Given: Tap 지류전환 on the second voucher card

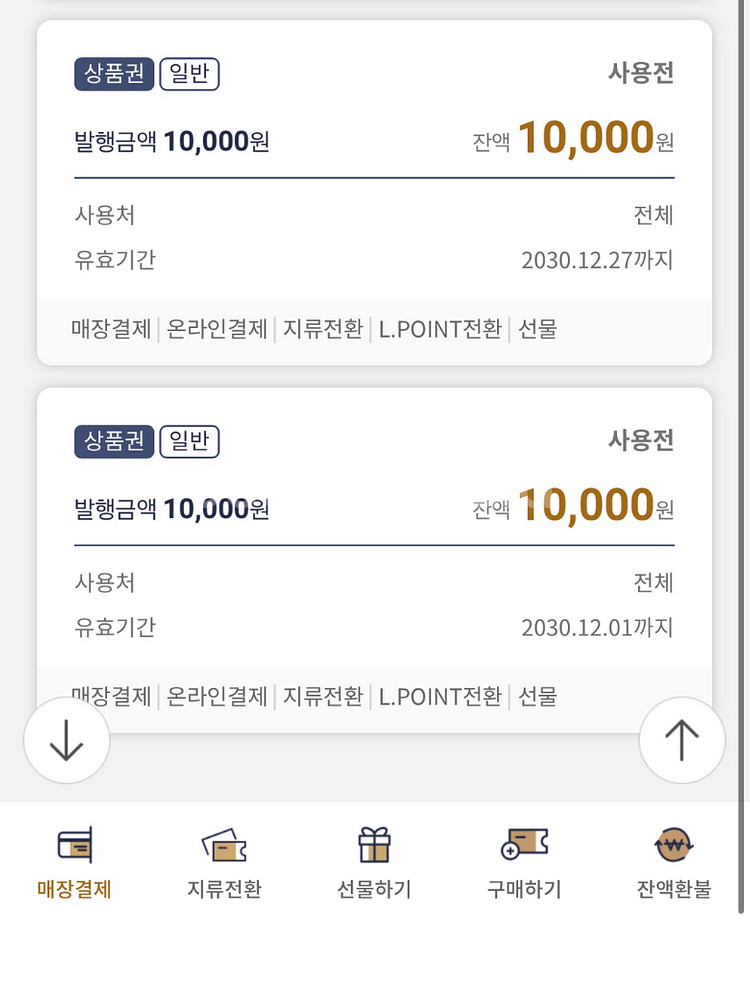Looking at the screenshot, I should (x=323, y=696).
